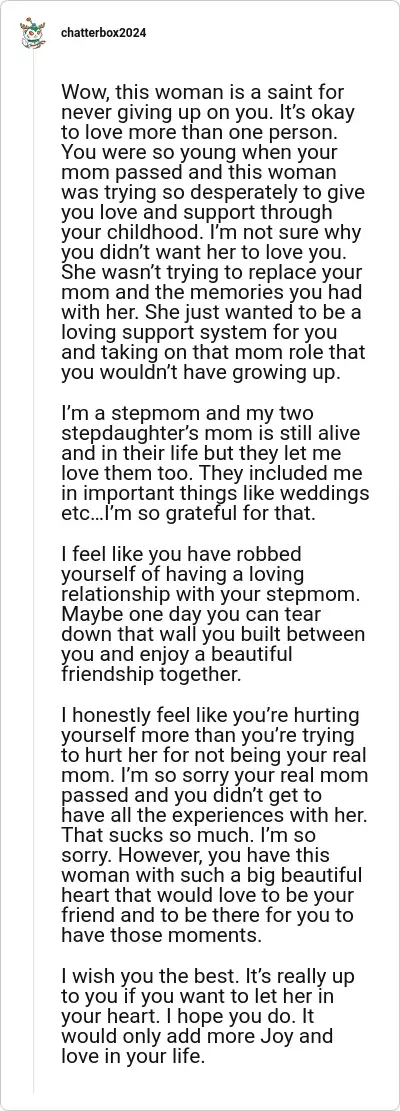Image resolution: width=400 pixels, height=1111 pixels.
Task: Click the line "woman with such a big beautiful"
Action: 212,874
